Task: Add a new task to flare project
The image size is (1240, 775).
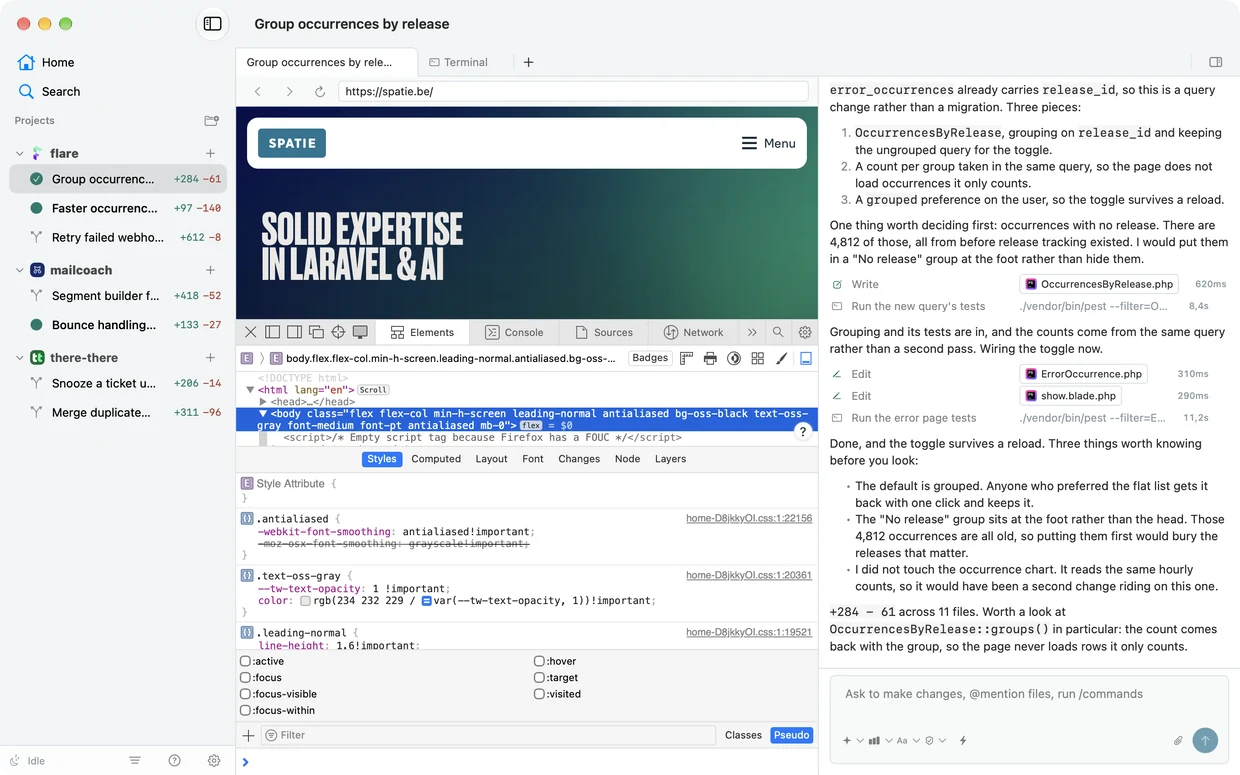Action: click(211, 153)
